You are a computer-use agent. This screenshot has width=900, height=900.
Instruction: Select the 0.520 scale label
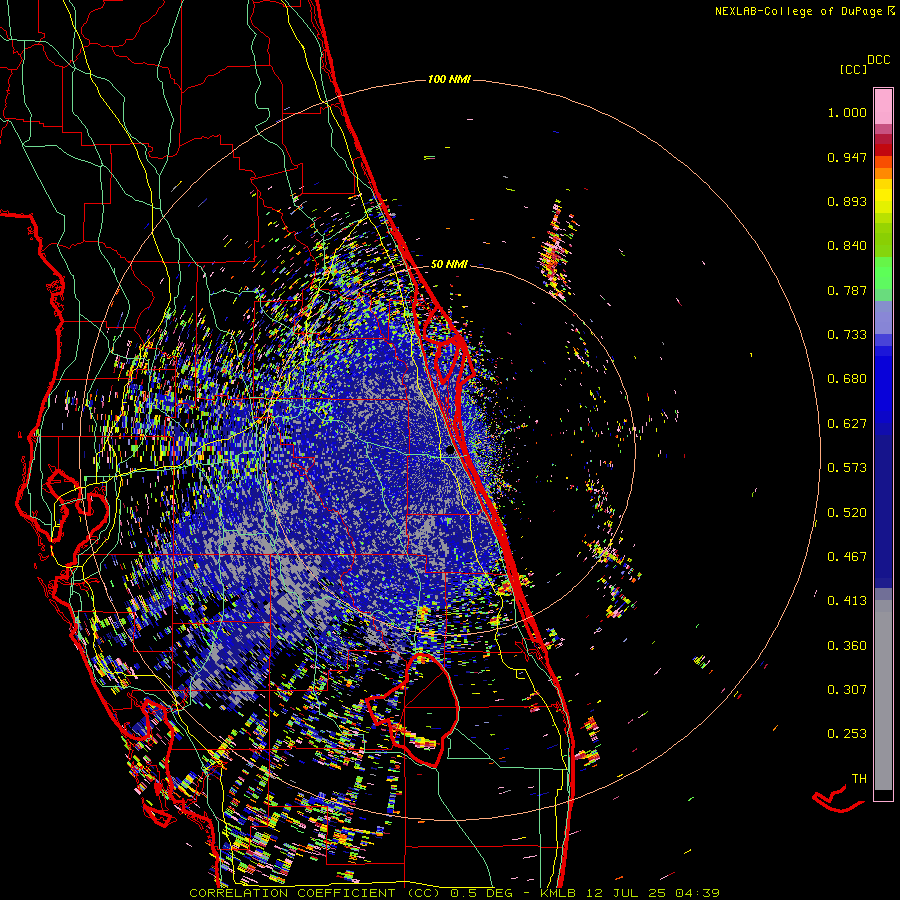click(847, 513)
